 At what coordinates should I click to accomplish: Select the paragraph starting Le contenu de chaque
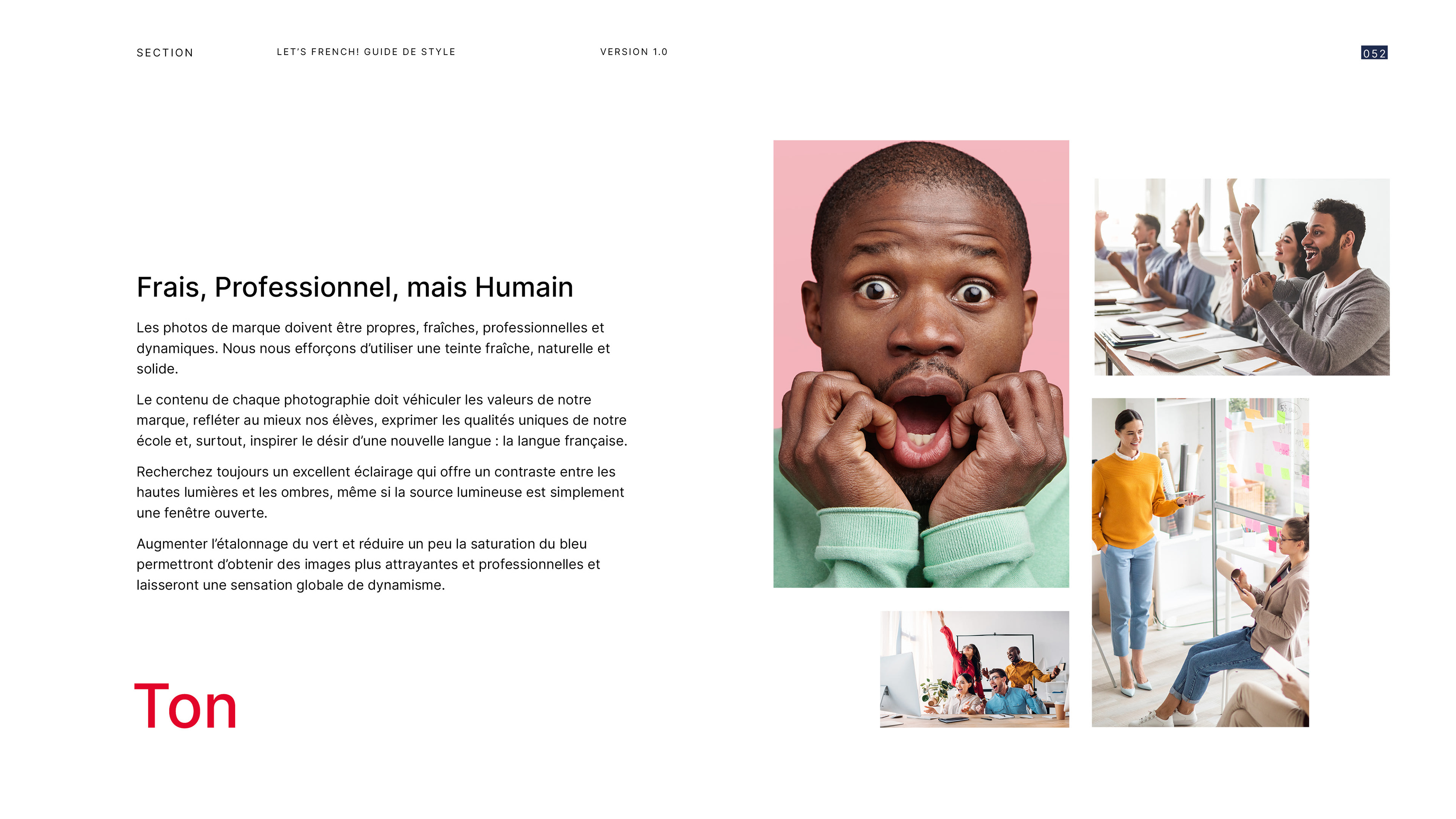[381, 420]
